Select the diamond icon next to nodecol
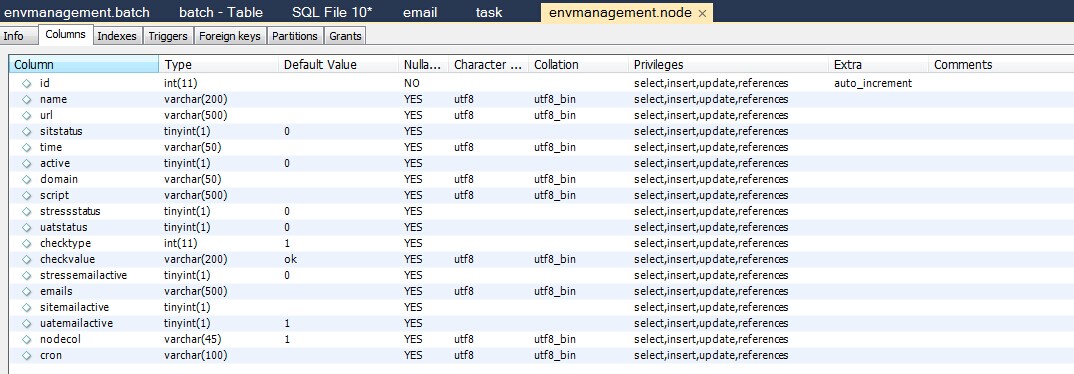Image resolution: width=1074 pixels, height=374 pixels. pyautogui.click(x=27, y=339)
